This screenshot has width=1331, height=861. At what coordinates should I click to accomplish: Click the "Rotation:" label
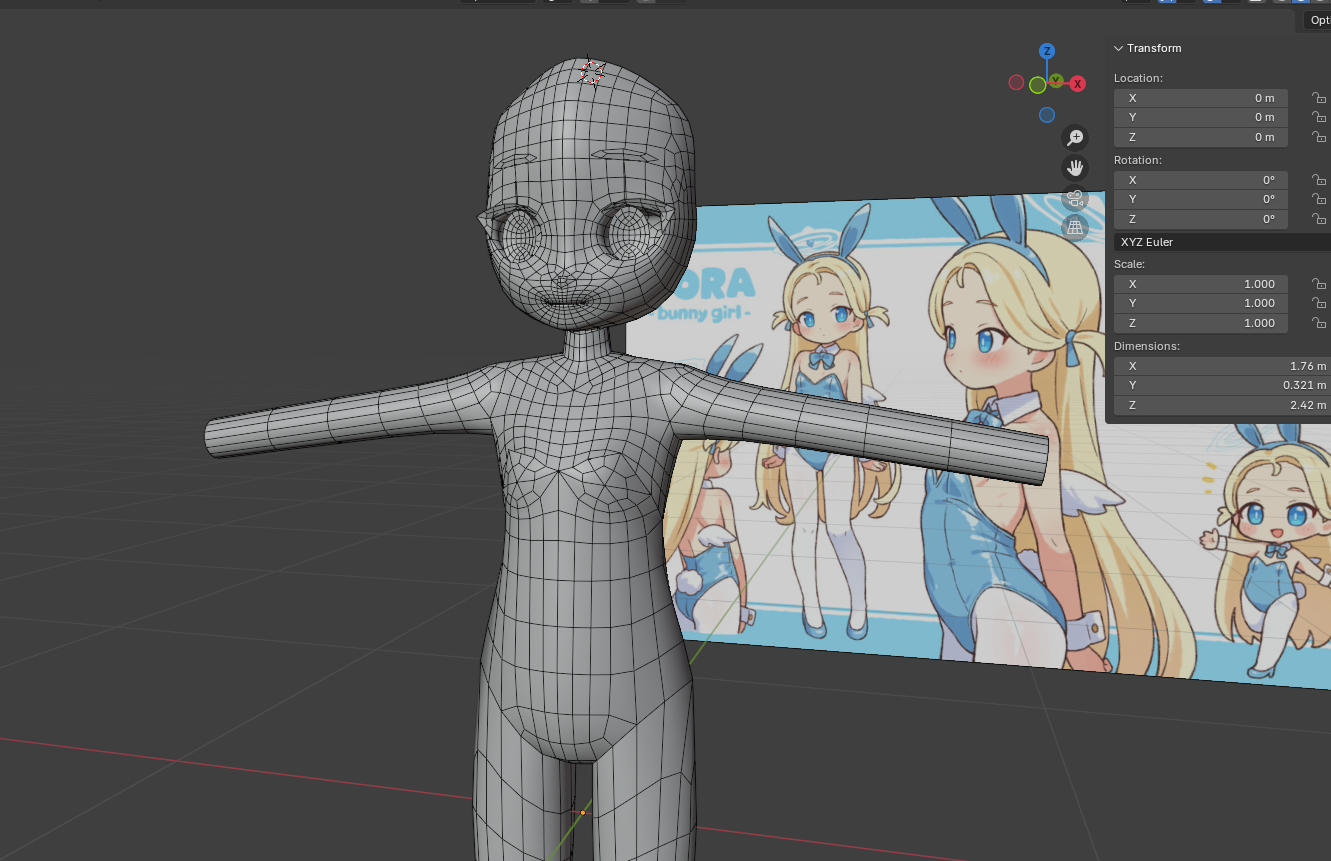pos(1138,160)
